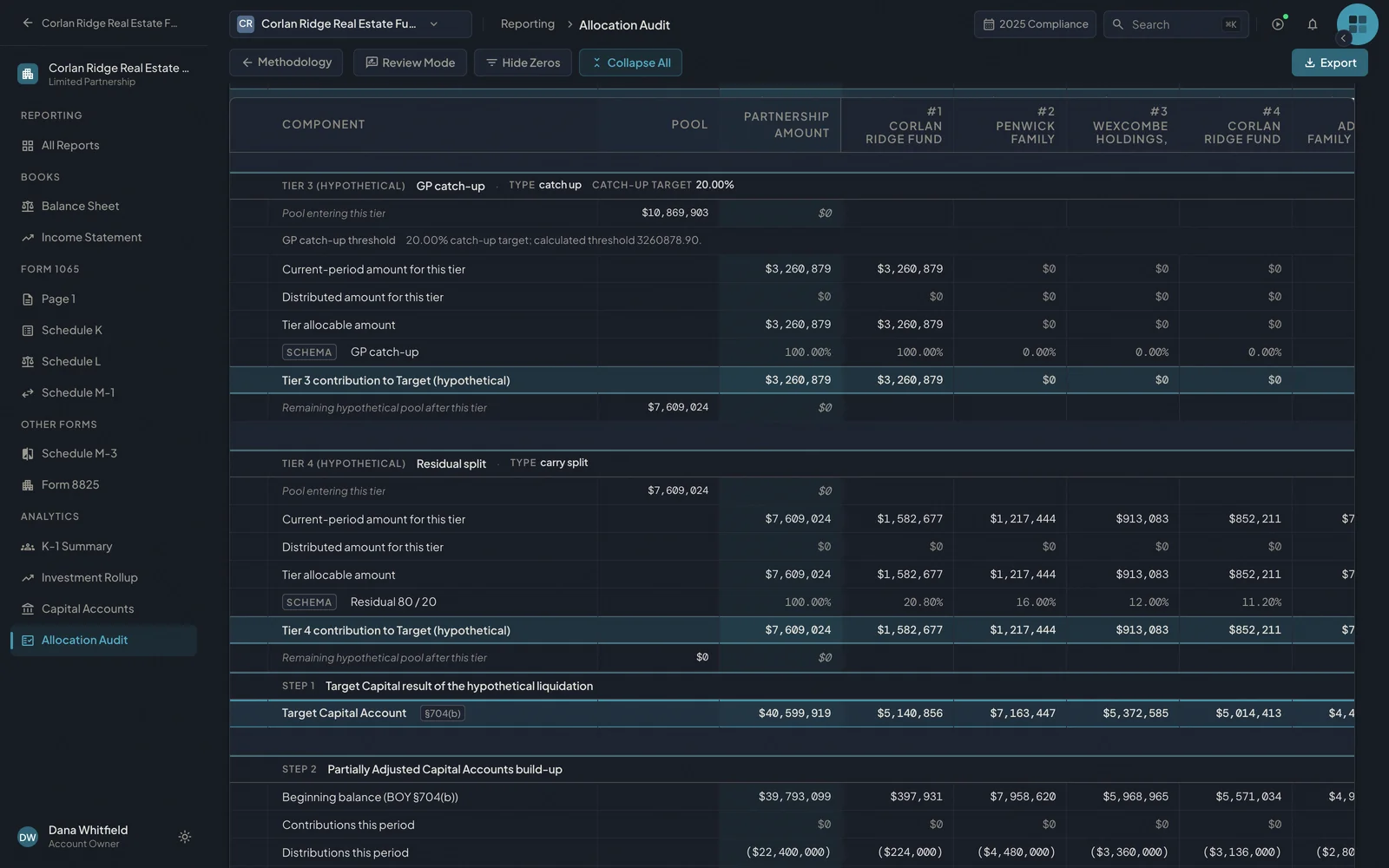Click the back arrow beside Corlan Ridge title
Screen dimensions: 1389x868
[28, 23]
